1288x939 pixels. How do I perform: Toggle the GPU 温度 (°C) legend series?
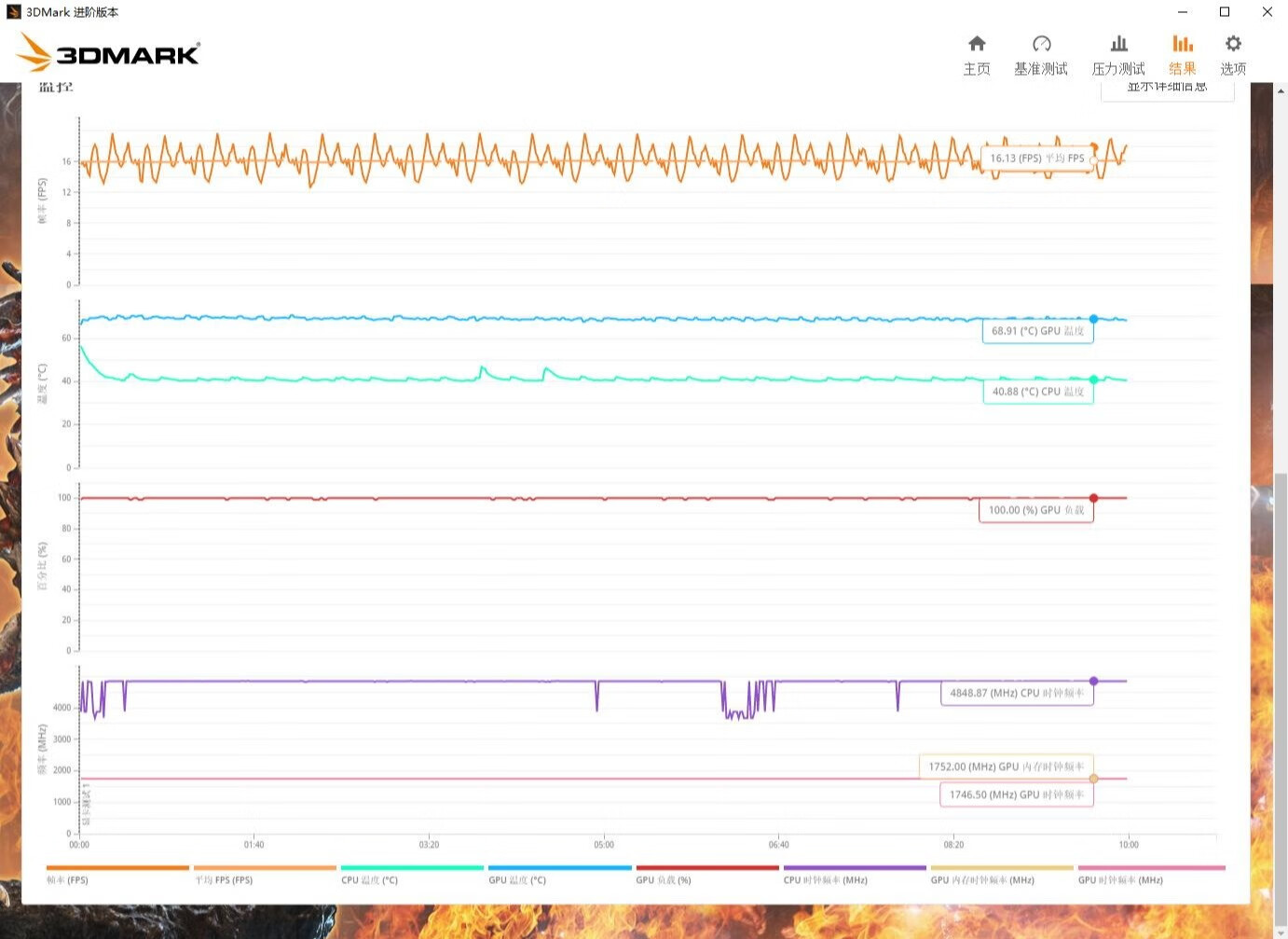coord(559,875)
